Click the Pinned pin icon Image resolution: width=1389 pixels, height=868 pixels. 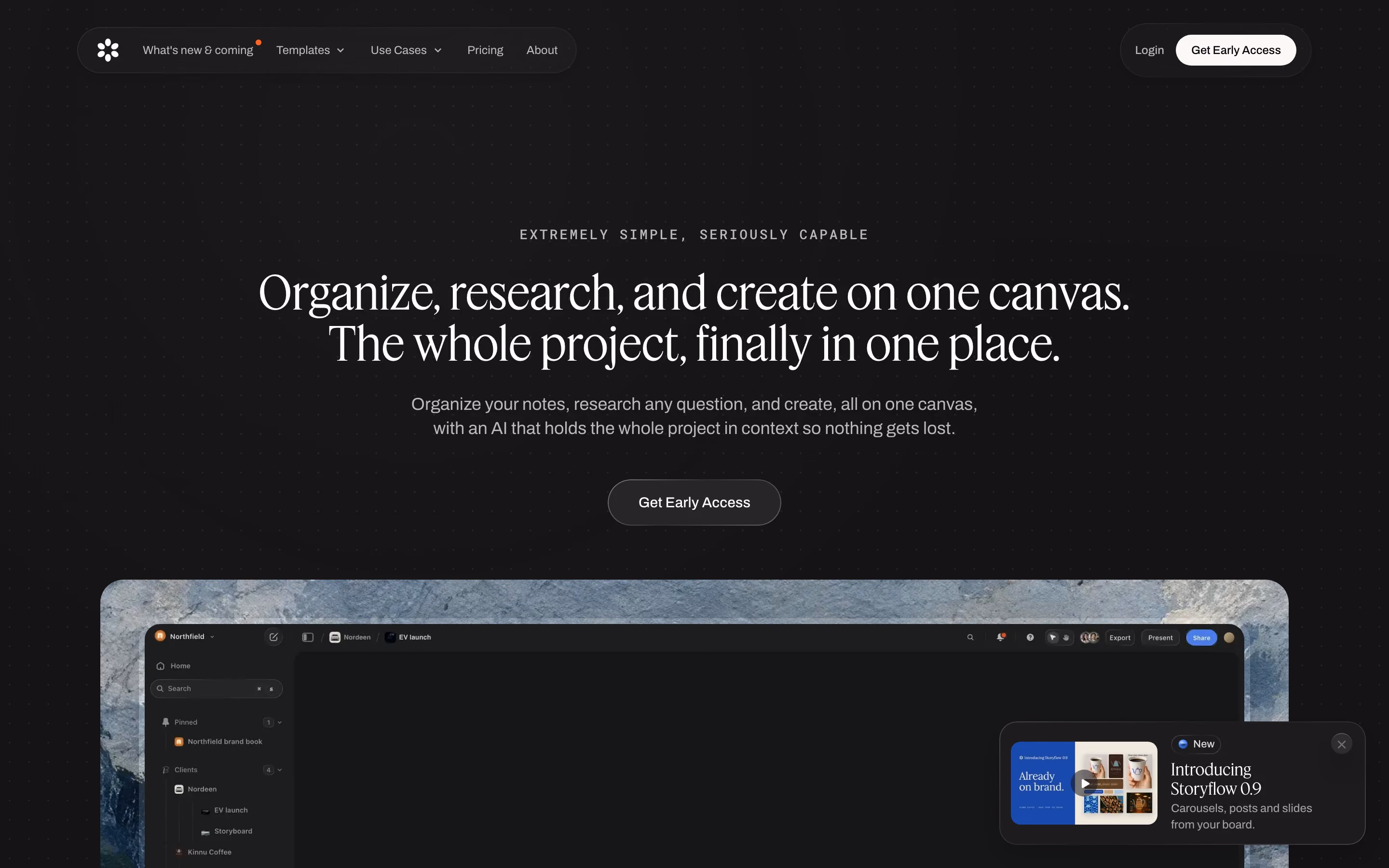point(165,722)
